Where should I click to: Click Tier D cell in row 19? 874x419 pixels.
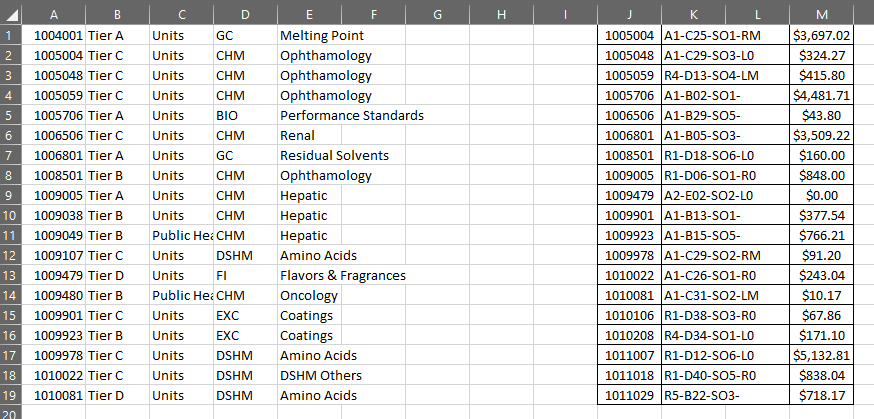(x=118, y=395)
